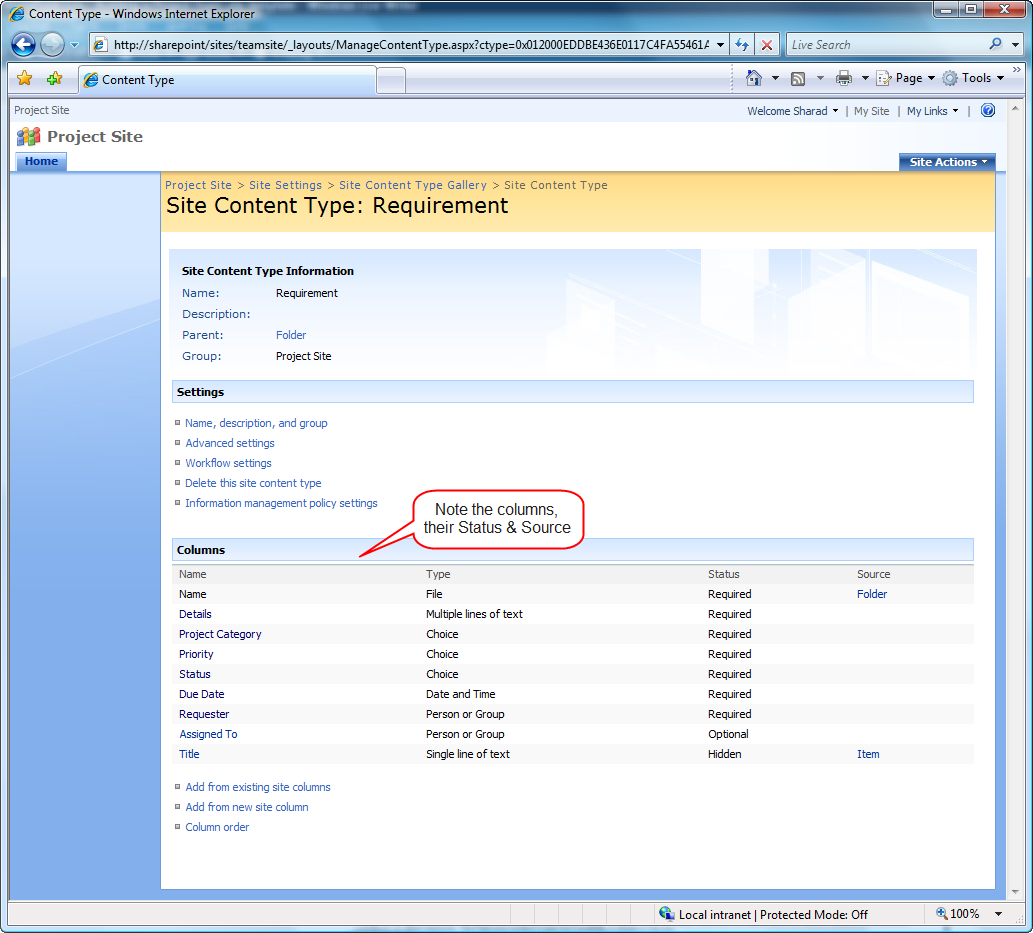This screenshot has height=933, width=1033.
Task: Open the Welcome Sharad user menu
Action: pyautogui.click(x=793, y=111)
